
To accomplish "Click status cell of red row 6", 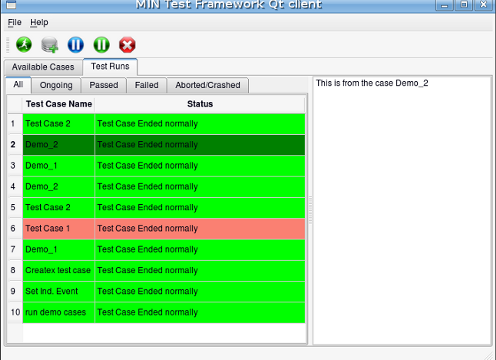I will [x=200, y=228].
